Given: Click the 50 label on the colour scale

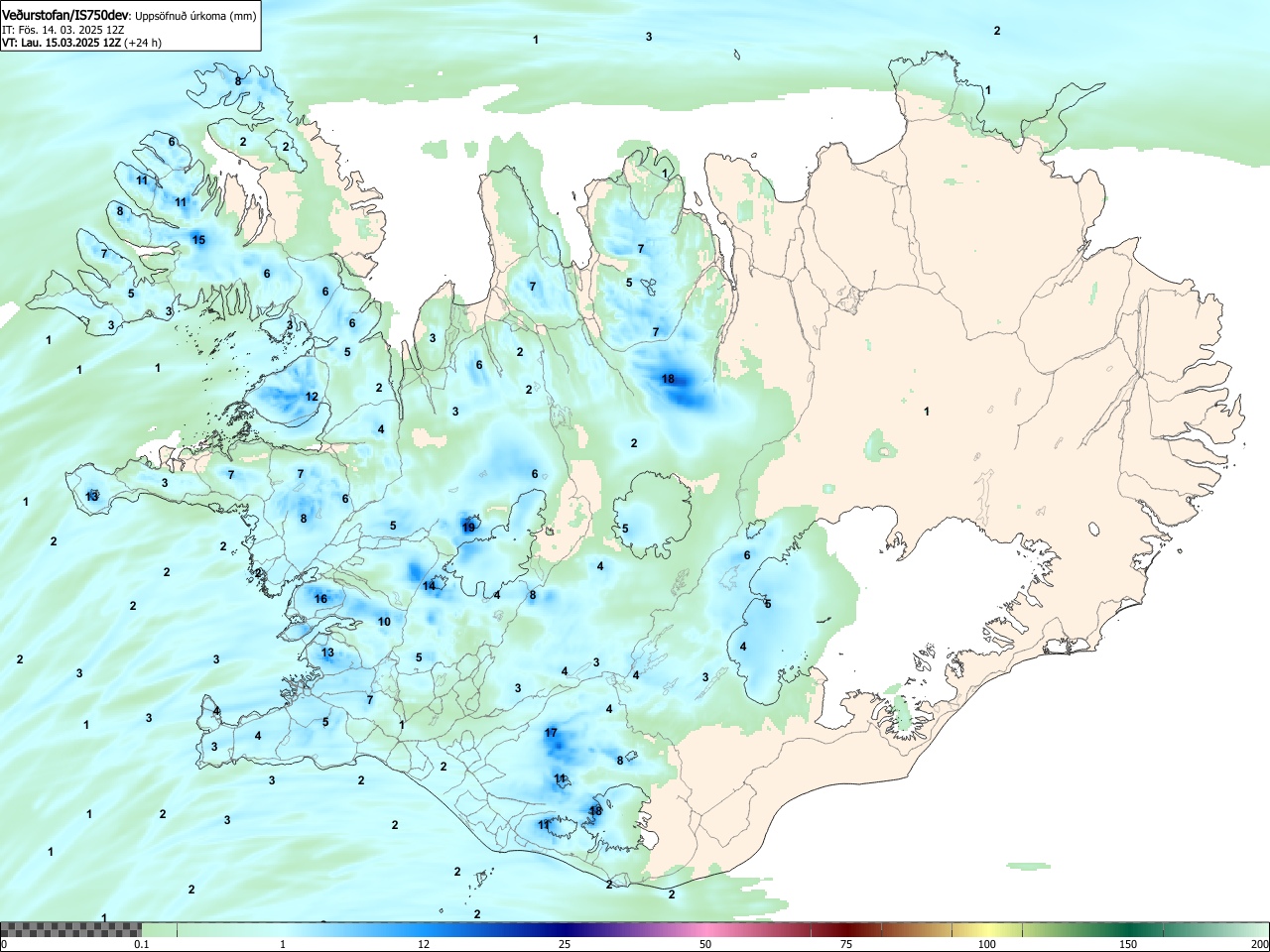Looking at the screenshot, I should click(x=705, y=944).
